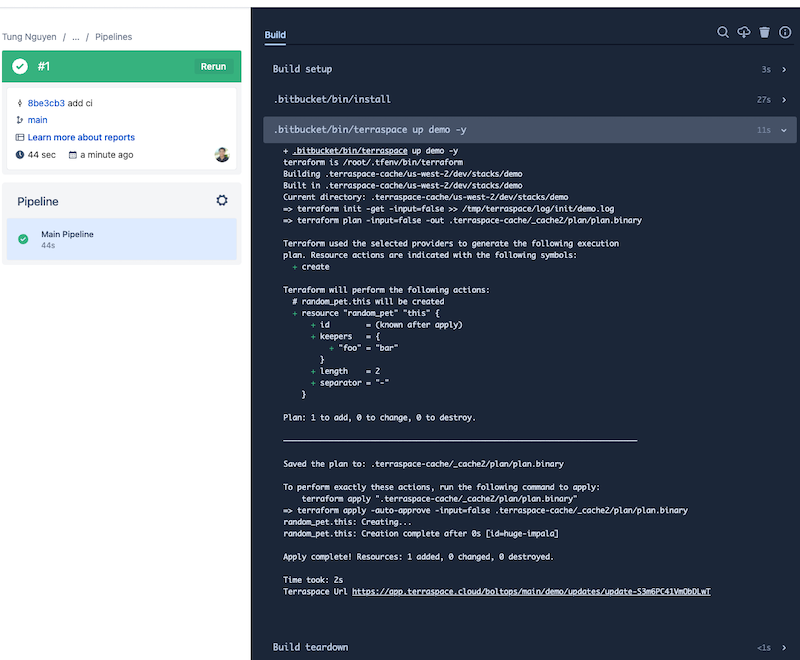The width and height of the screenshot is (800, 660).
Task: Select the Build tab
Action: pyautogui.click(x=275, y=35)
